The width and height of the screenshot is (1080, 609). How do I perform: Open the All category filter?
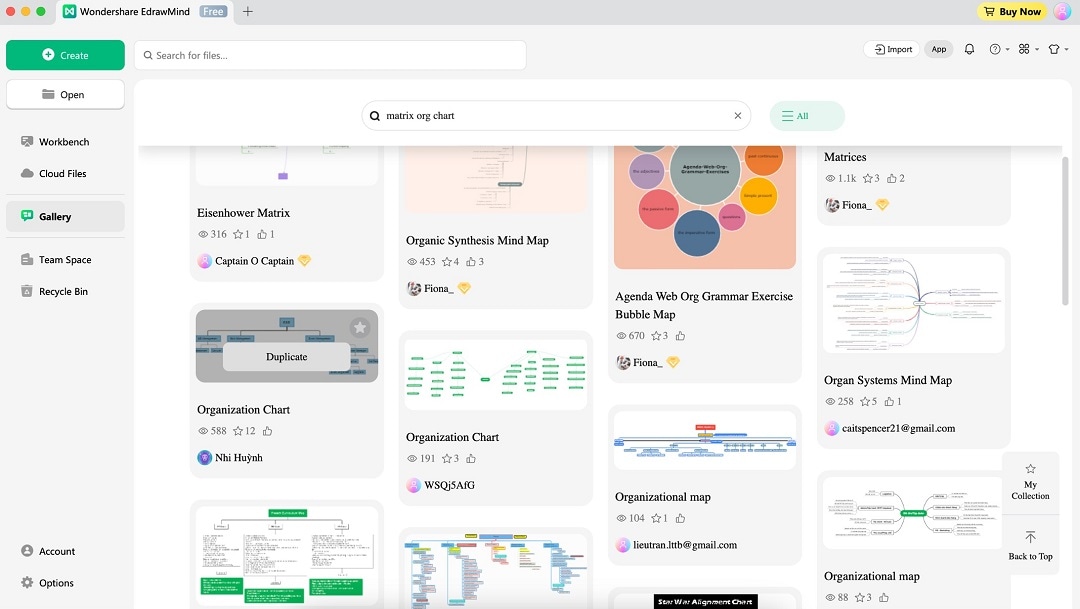[x=807, y=116]
